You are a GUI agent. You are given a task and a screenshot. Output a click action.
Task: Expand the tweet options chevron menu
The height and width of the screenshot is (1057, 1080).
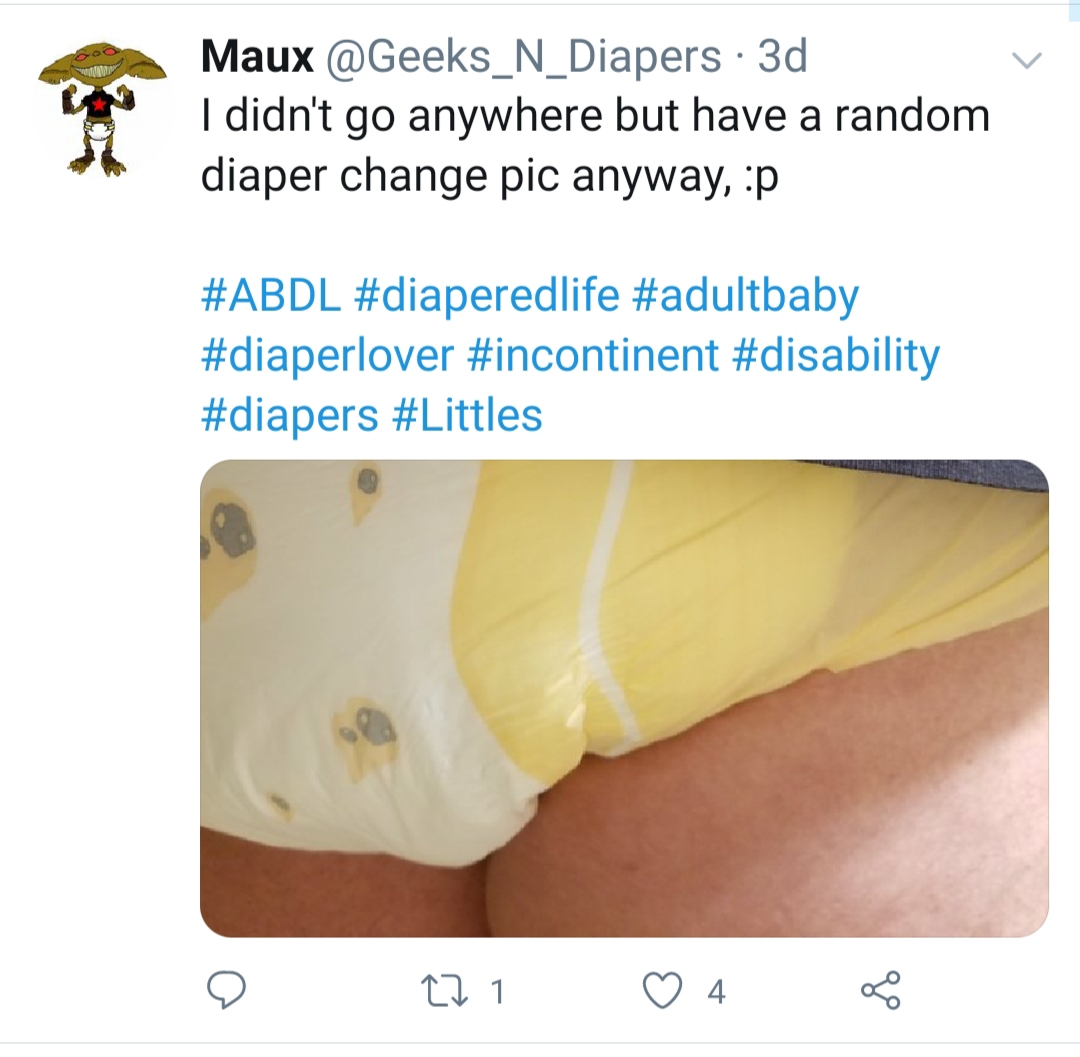[x=1026, y=61]
